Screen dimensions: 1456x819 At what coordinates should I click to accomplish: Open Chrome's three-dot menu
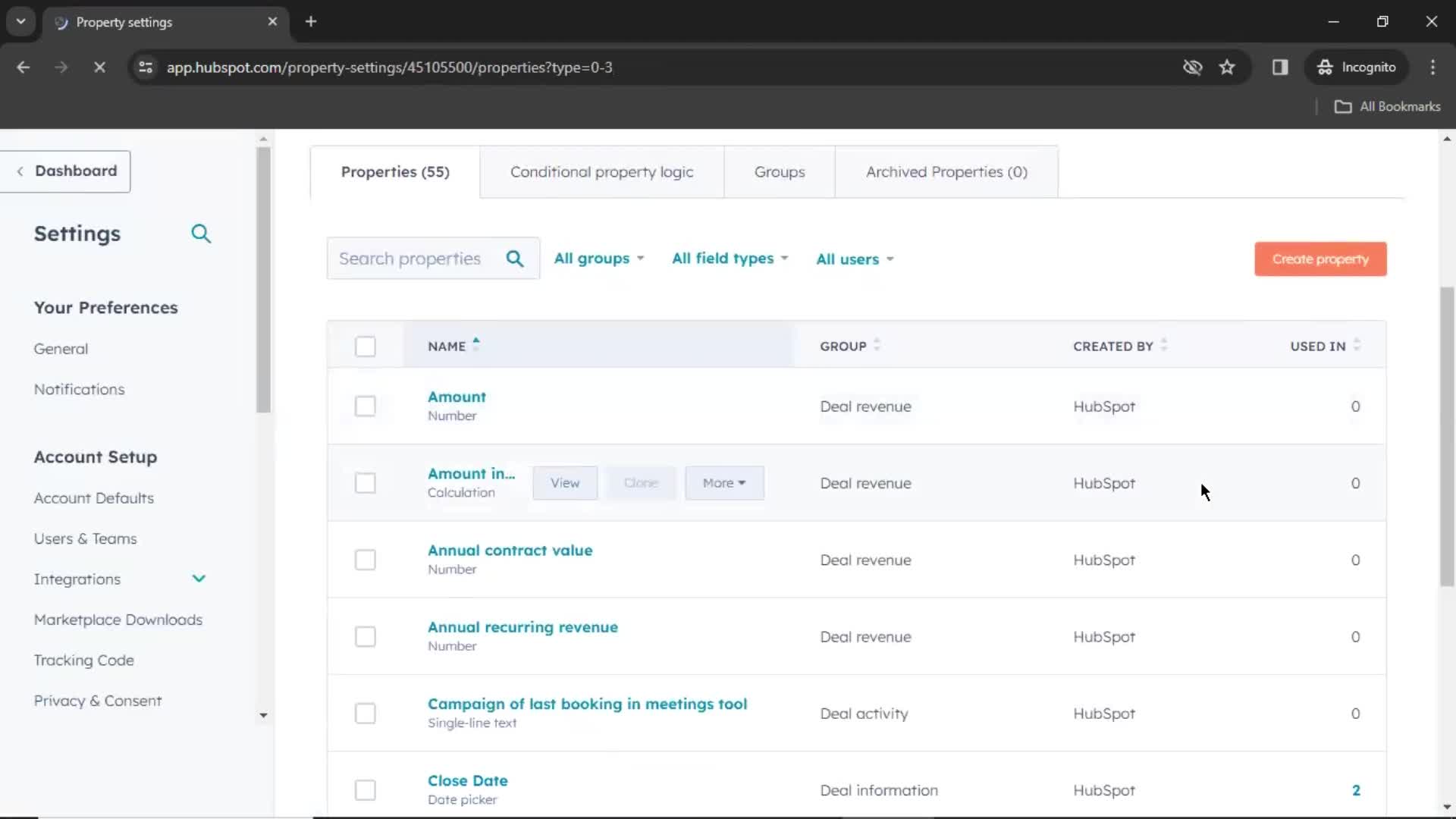tap(1432, 67)
